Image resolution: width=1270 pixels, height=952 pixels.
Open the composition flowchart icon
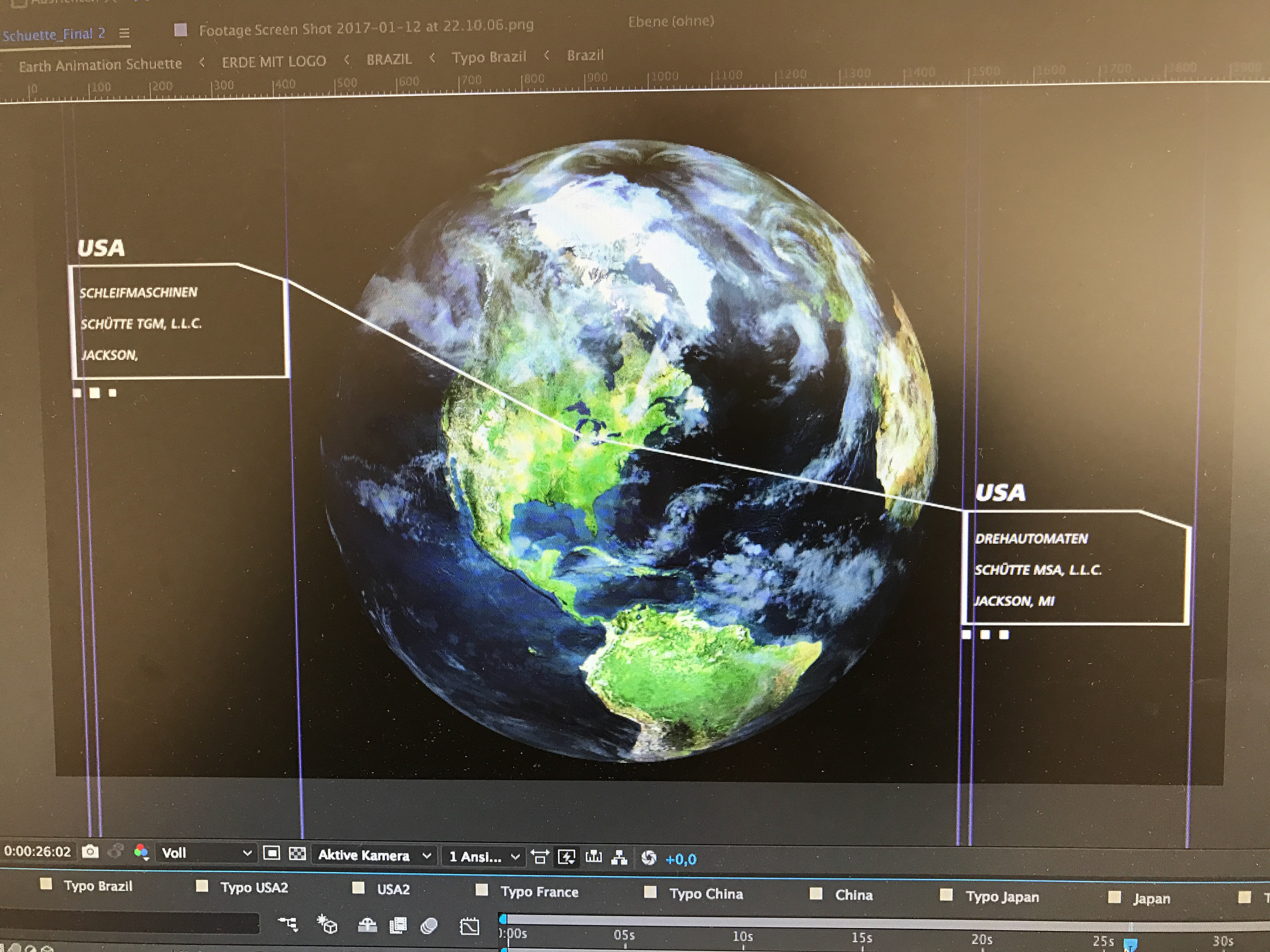point(619,858)
